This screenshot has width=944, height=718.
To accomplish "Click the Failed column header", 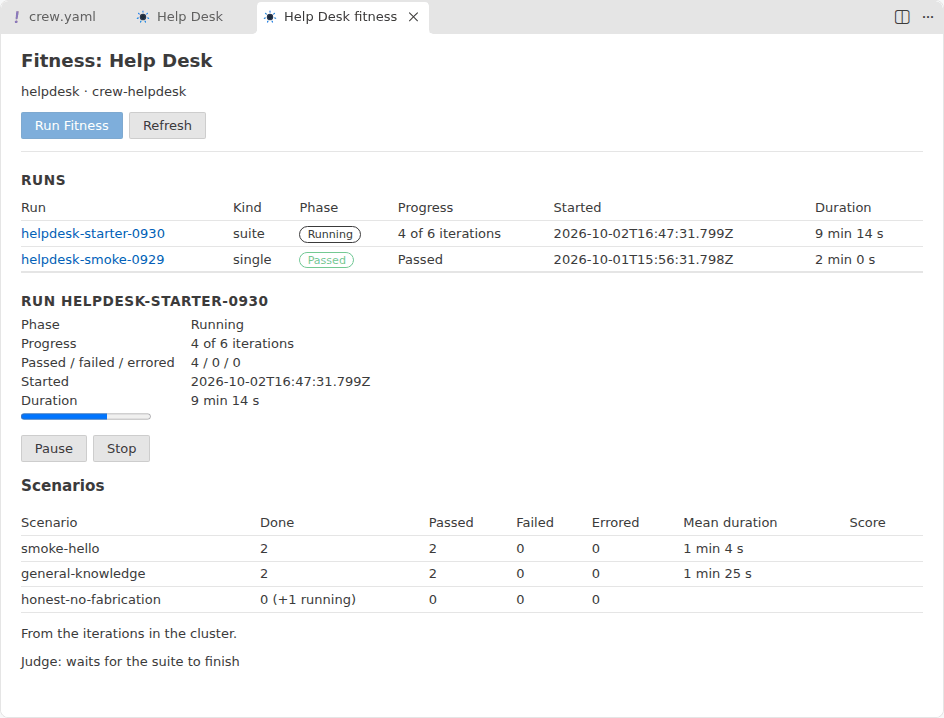I will [x=535, y=522].
